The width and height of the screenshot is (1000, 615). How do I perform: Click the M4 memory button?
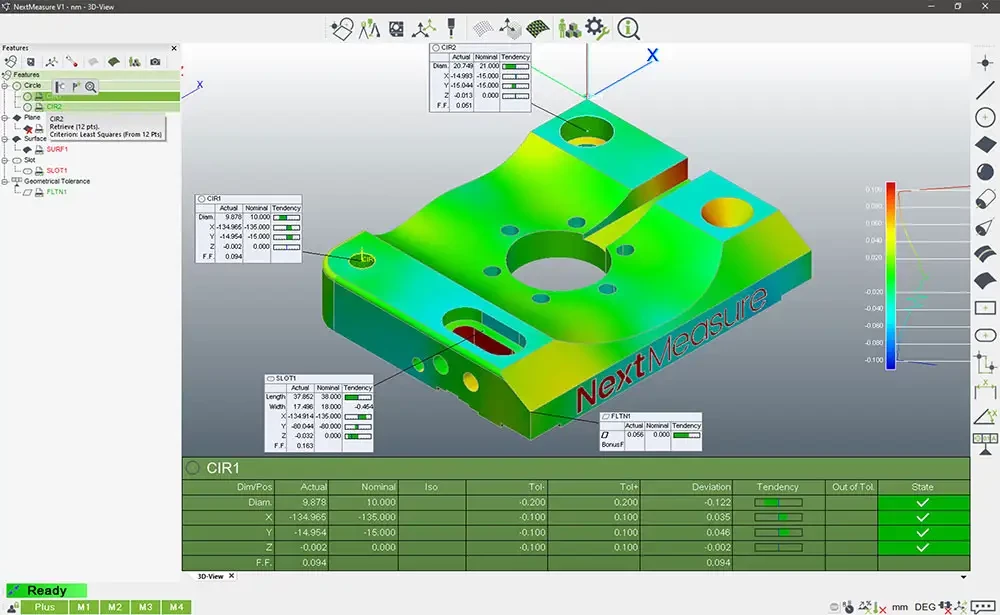pyautogui.click(x=177, y=607)
